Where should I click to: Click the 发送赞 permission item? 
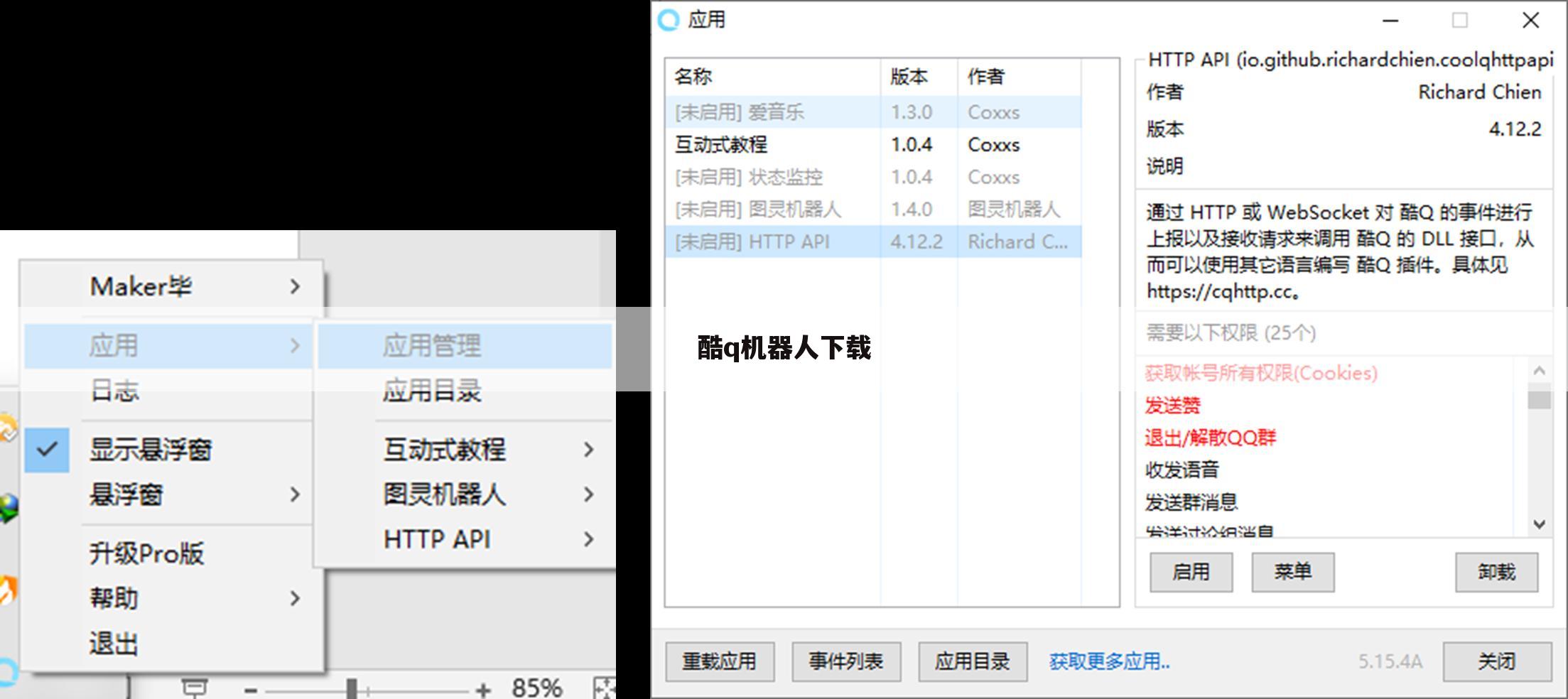(1172, 406)
